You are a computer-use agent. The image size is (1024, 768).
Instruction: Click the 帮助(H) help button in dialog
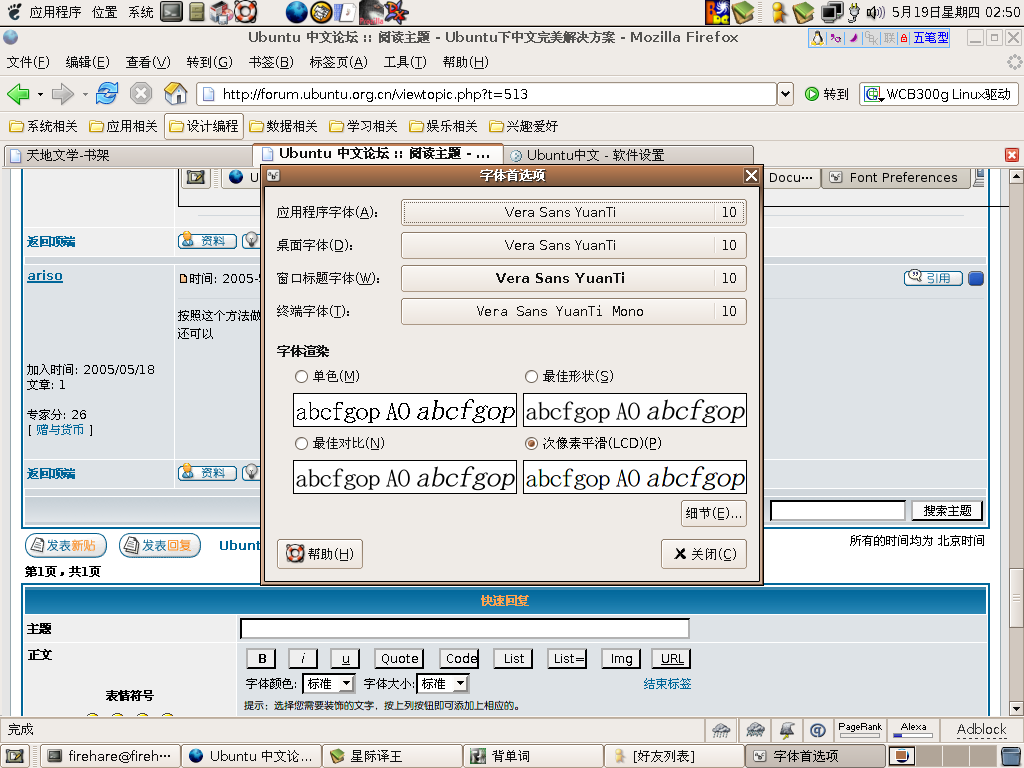tap(320, 554)
